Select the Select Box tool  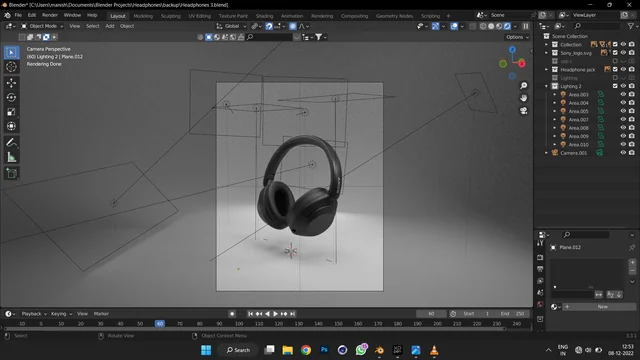11,52
